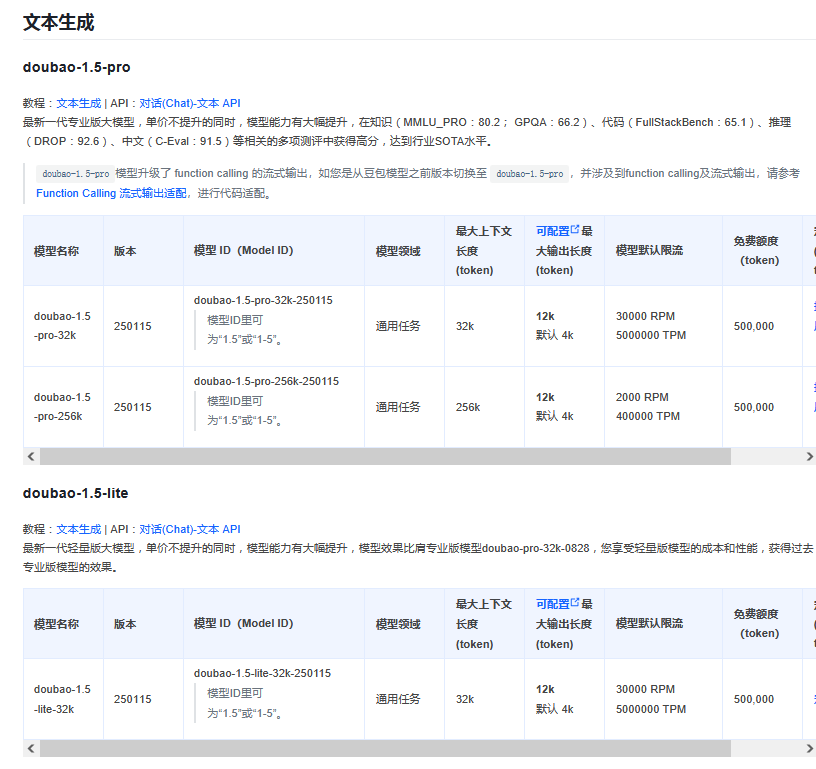Click external-link icon beside 可配置 in pro table
The width and height of the screenshot is (816, 769).
tap(575, 229)
